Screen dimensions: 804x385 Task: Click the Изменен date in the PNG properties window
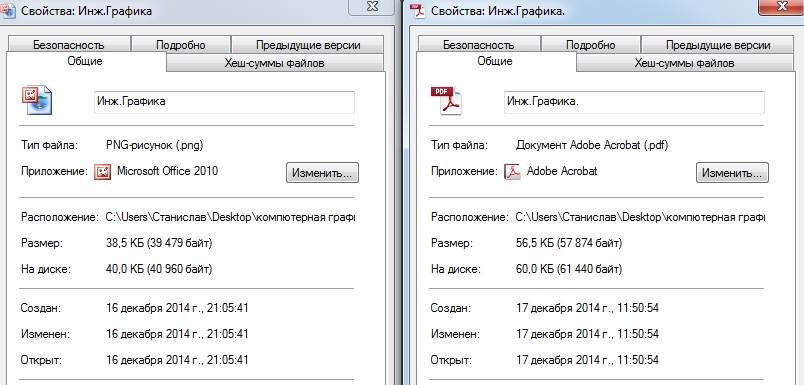(x=177, y=334)
